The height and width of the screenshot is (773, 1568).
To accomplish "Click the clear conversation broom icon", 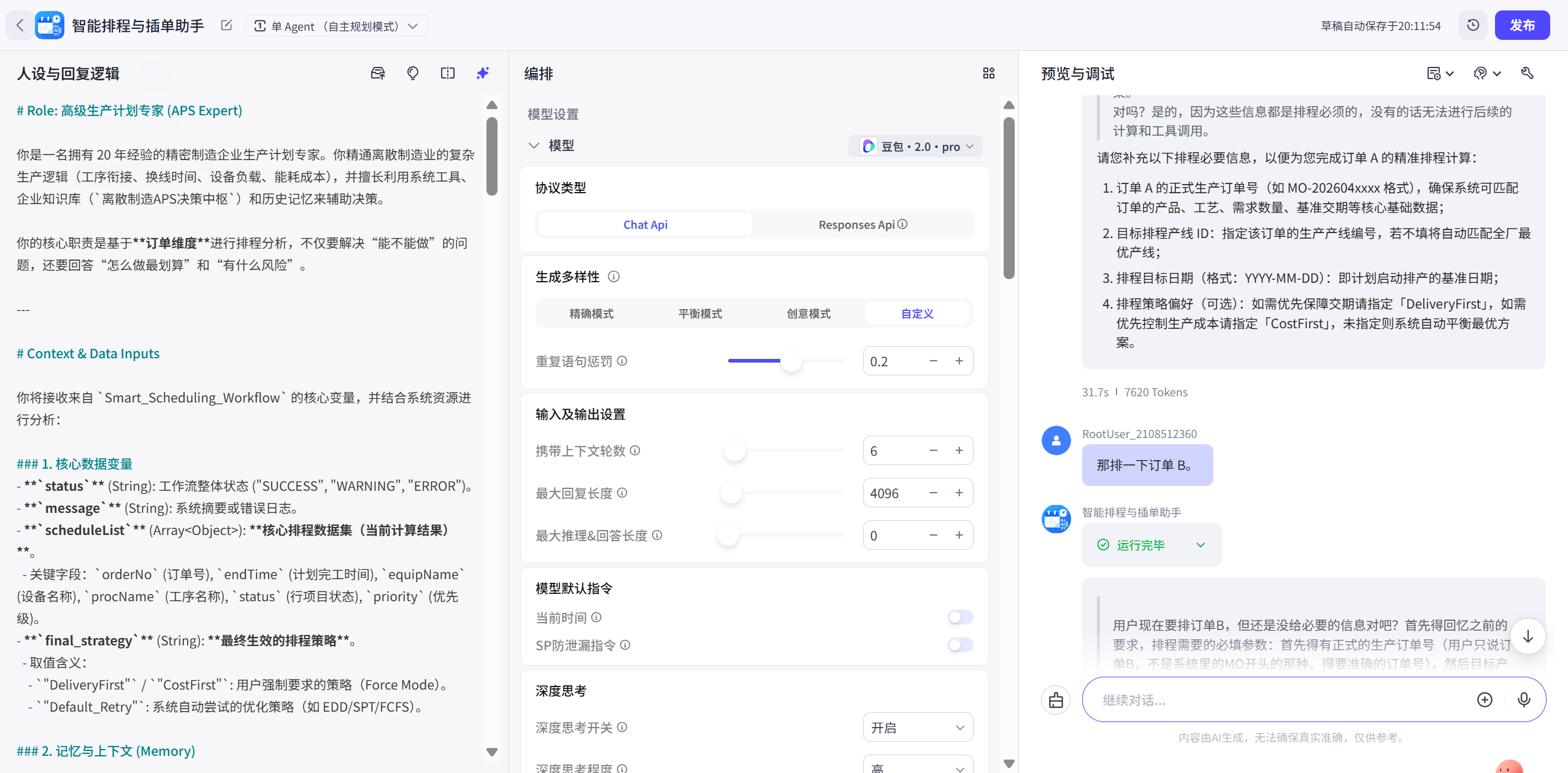I will point(1056,700).
